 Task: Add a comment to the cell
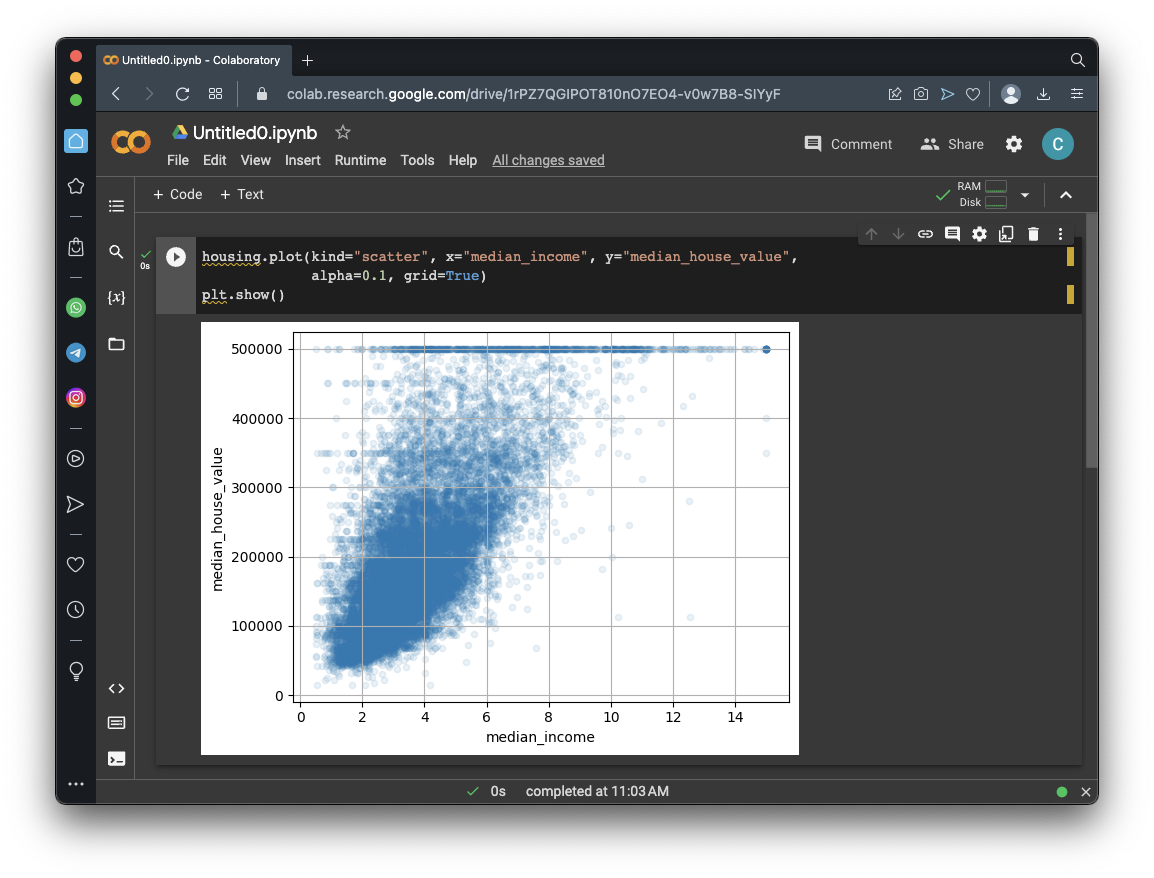(952, 234)
